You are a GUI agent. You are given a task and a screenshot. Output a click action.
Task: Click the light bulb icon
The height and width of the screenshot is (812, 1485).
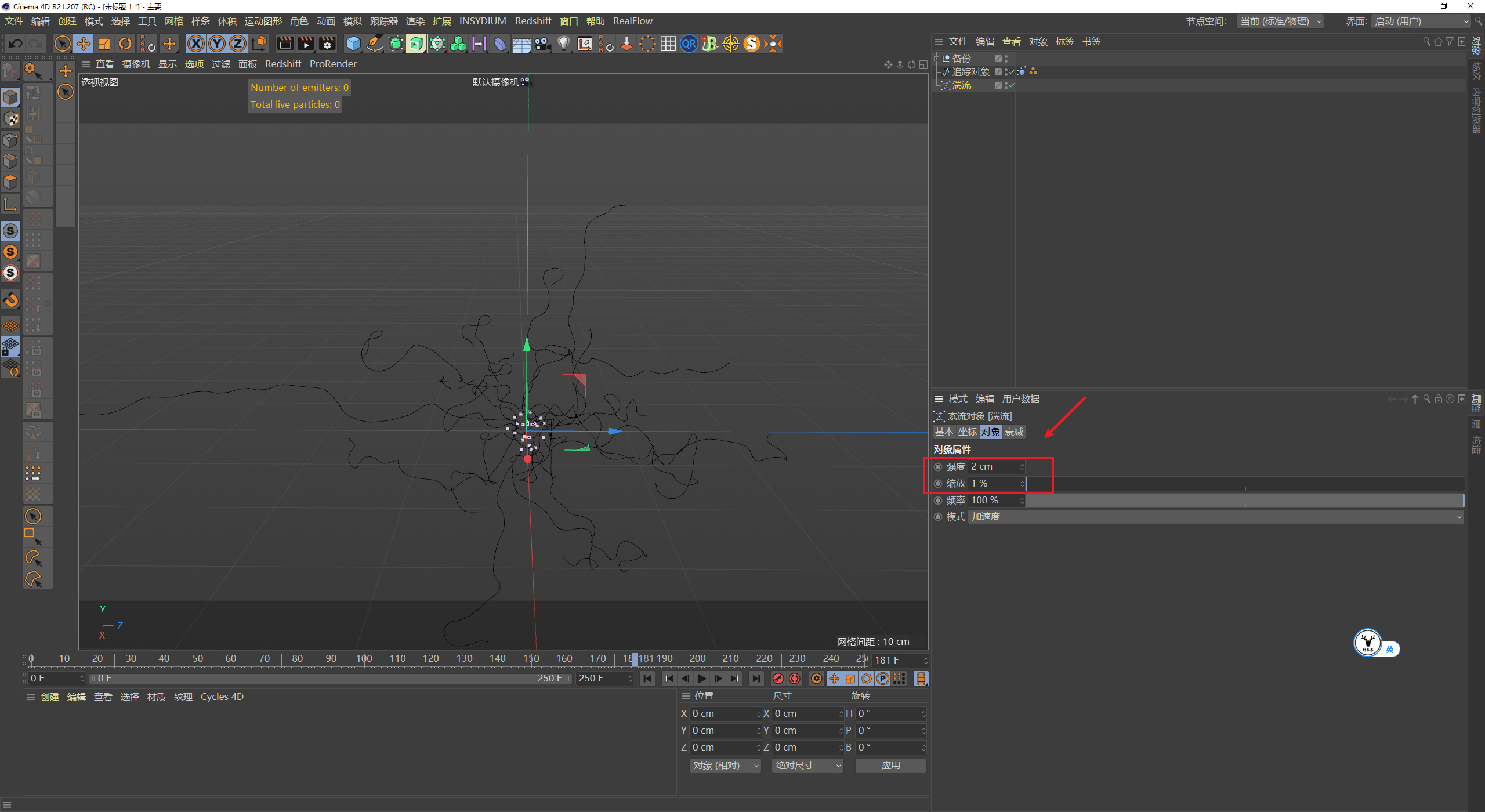click(563, 44)
